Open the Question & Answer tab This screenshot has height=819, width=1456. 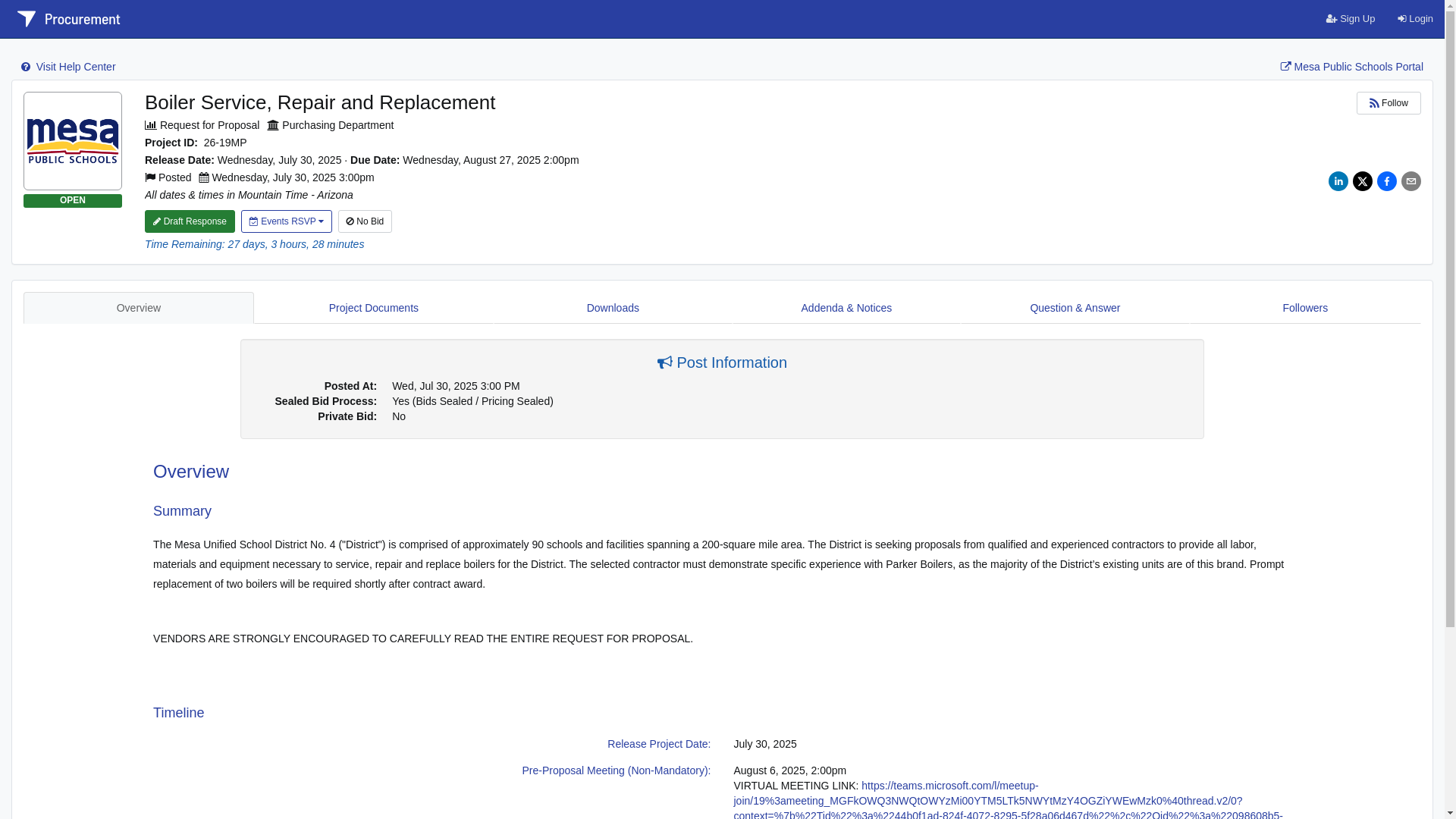tap(1075, 308)
